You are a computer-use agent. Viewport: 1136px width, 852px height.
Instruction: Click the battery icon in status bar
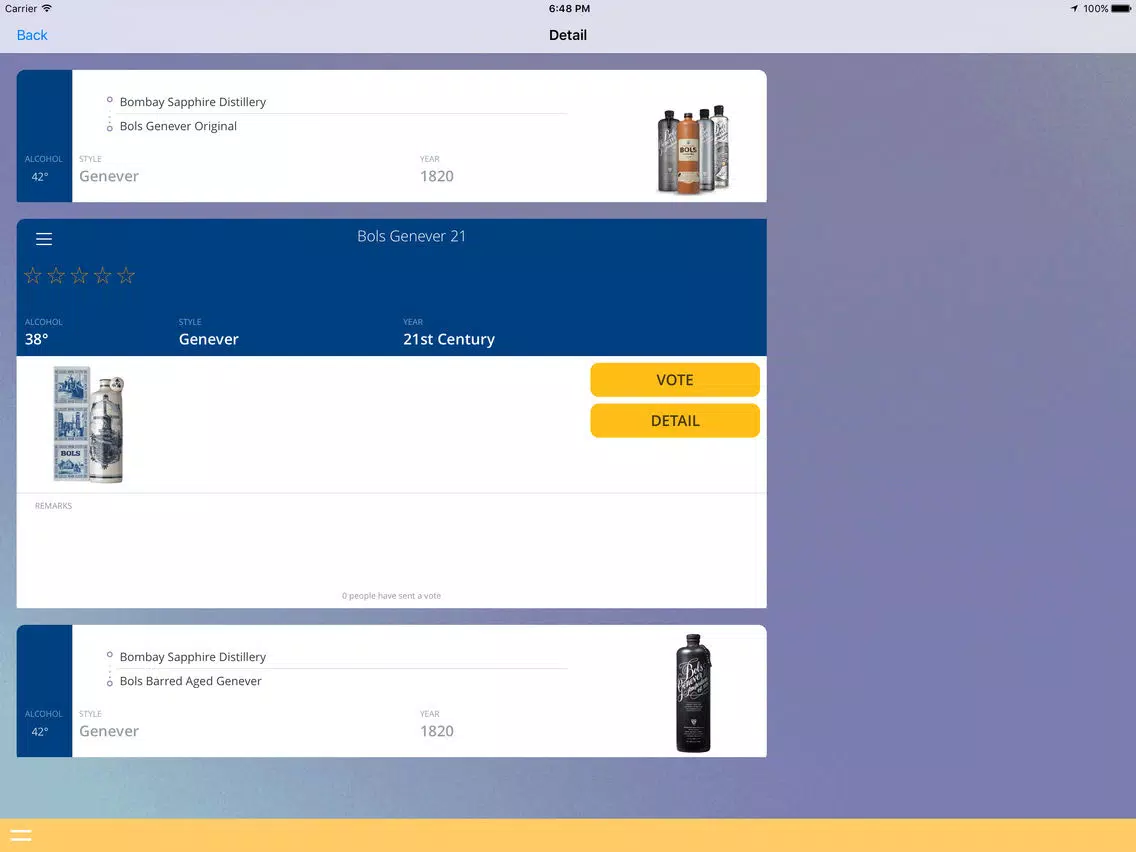click(1121, 9)
